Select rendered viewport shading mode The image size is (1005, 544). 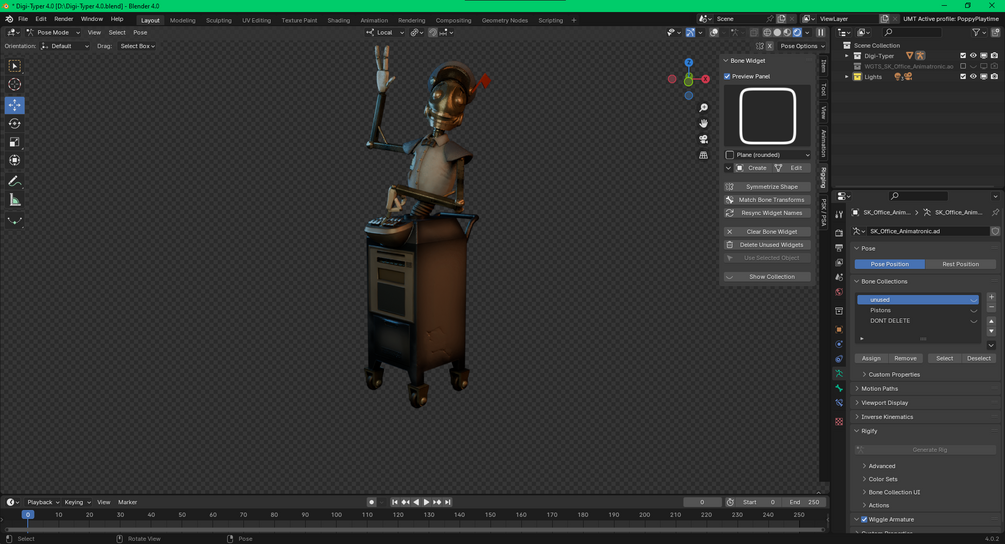[797, 33]
